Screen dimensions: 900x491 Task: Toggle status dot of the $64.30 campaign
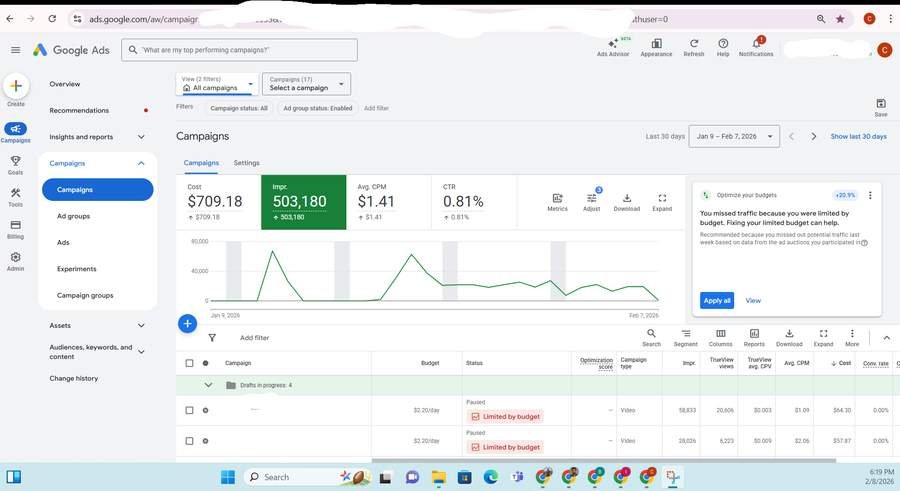tap(205, 410)
